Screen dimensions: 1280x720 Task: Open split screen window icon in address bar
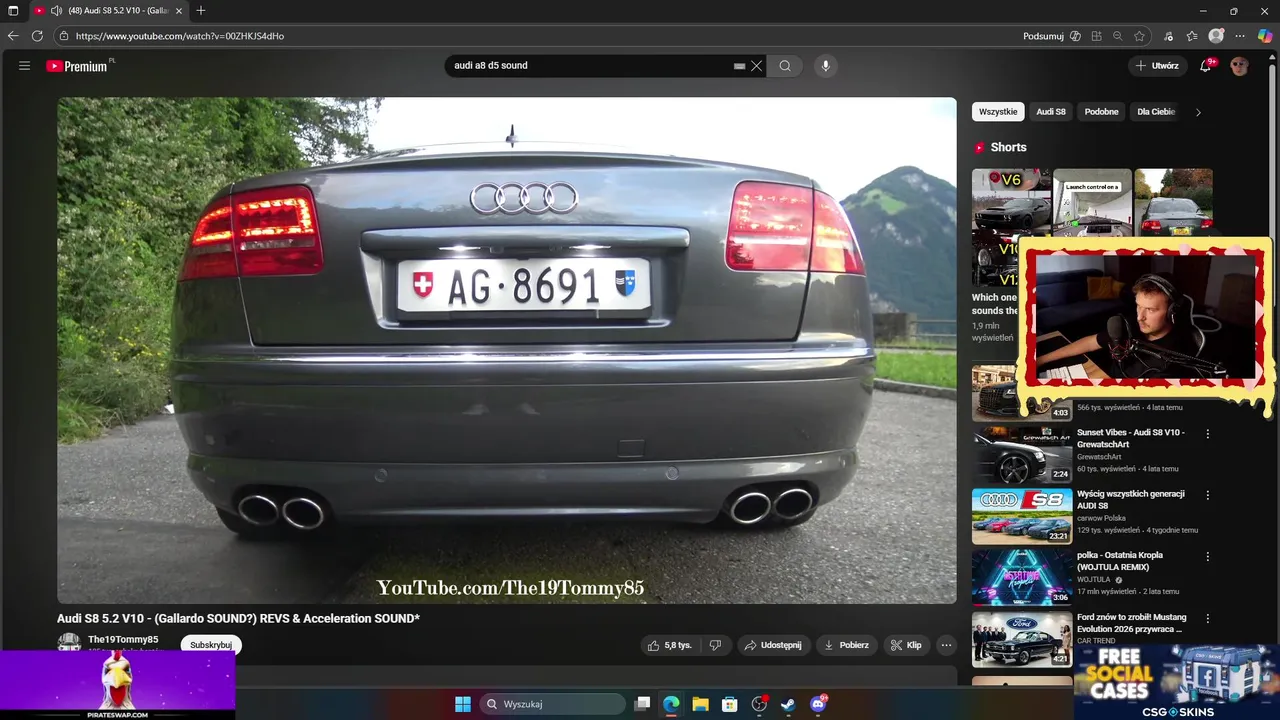1097,36
